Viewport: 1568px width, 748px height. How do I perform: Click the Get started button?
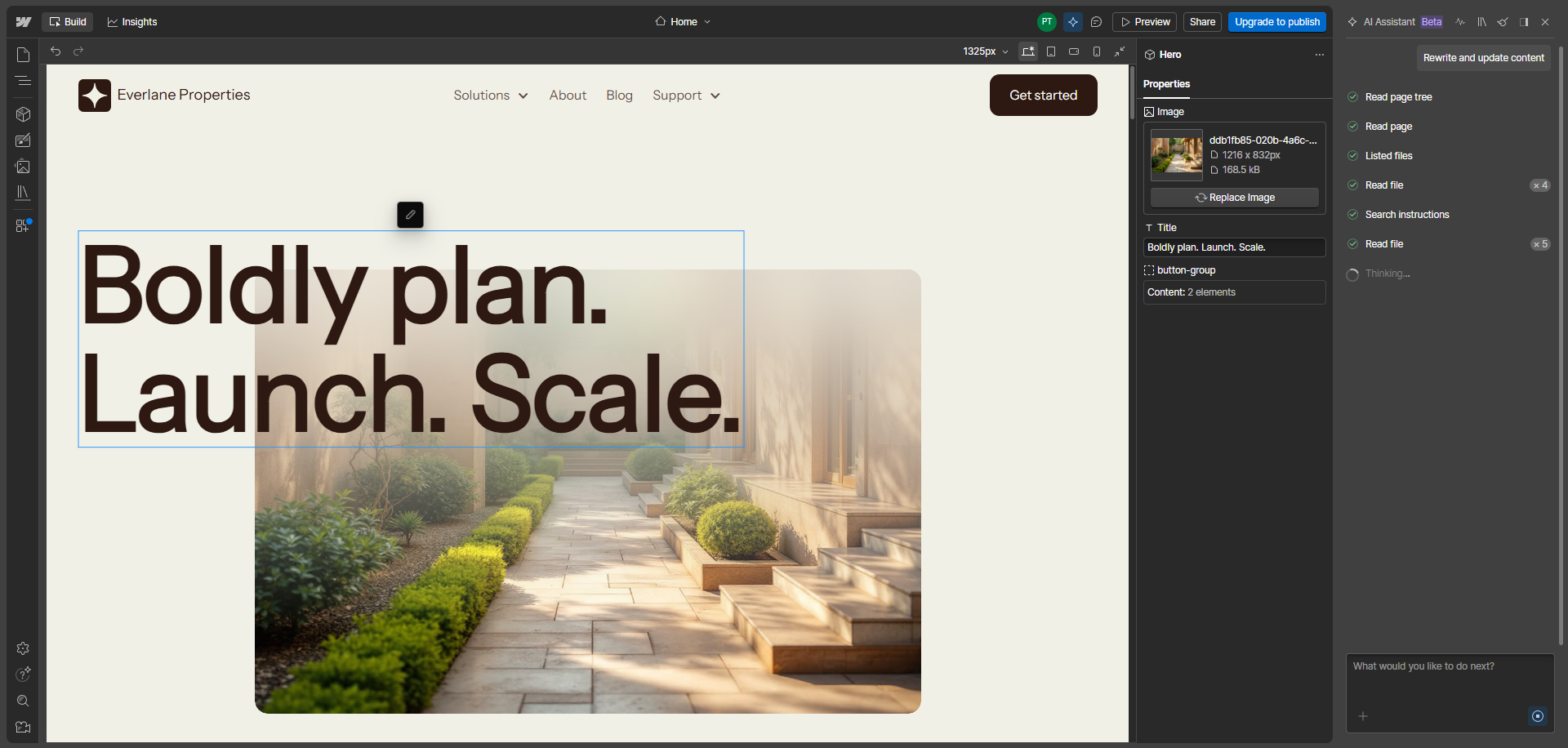(1044, 96)
